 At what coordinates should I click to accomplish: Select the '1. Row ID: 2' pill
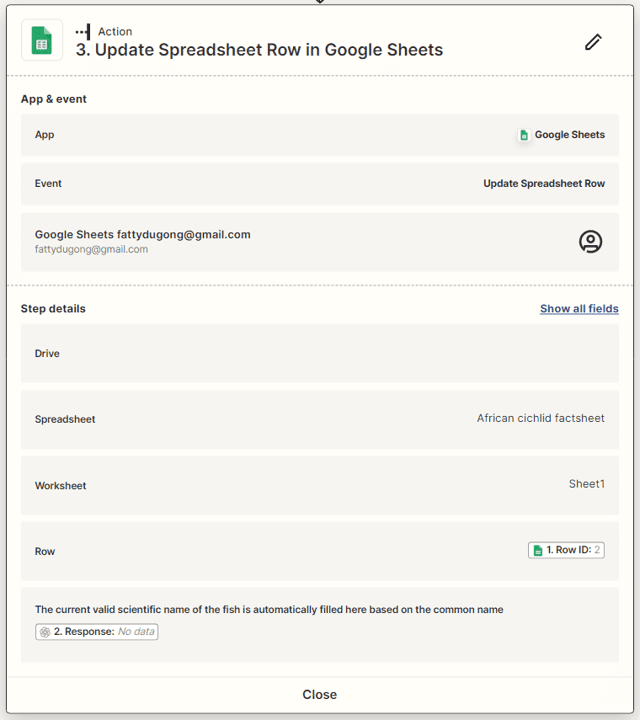(566, 550)
